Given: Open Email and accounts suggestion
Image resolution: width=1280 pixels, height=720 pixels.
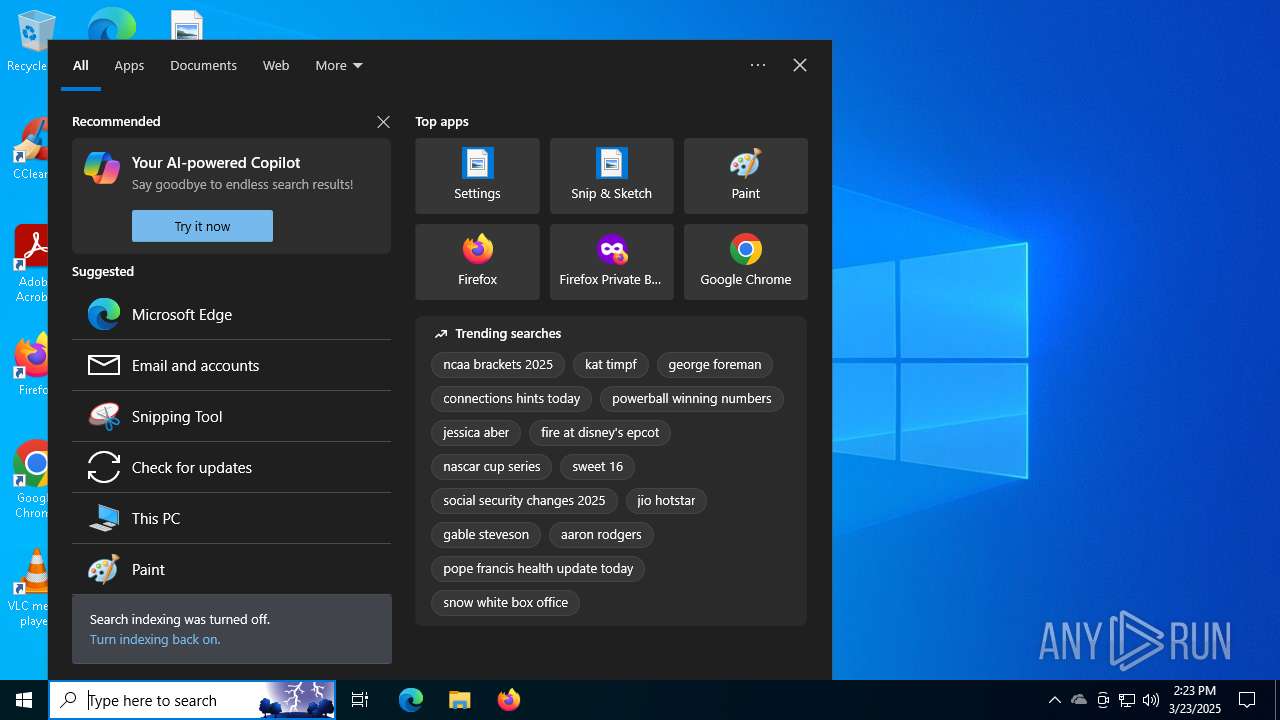Looking at the screenshot, I should coord(231,365).
